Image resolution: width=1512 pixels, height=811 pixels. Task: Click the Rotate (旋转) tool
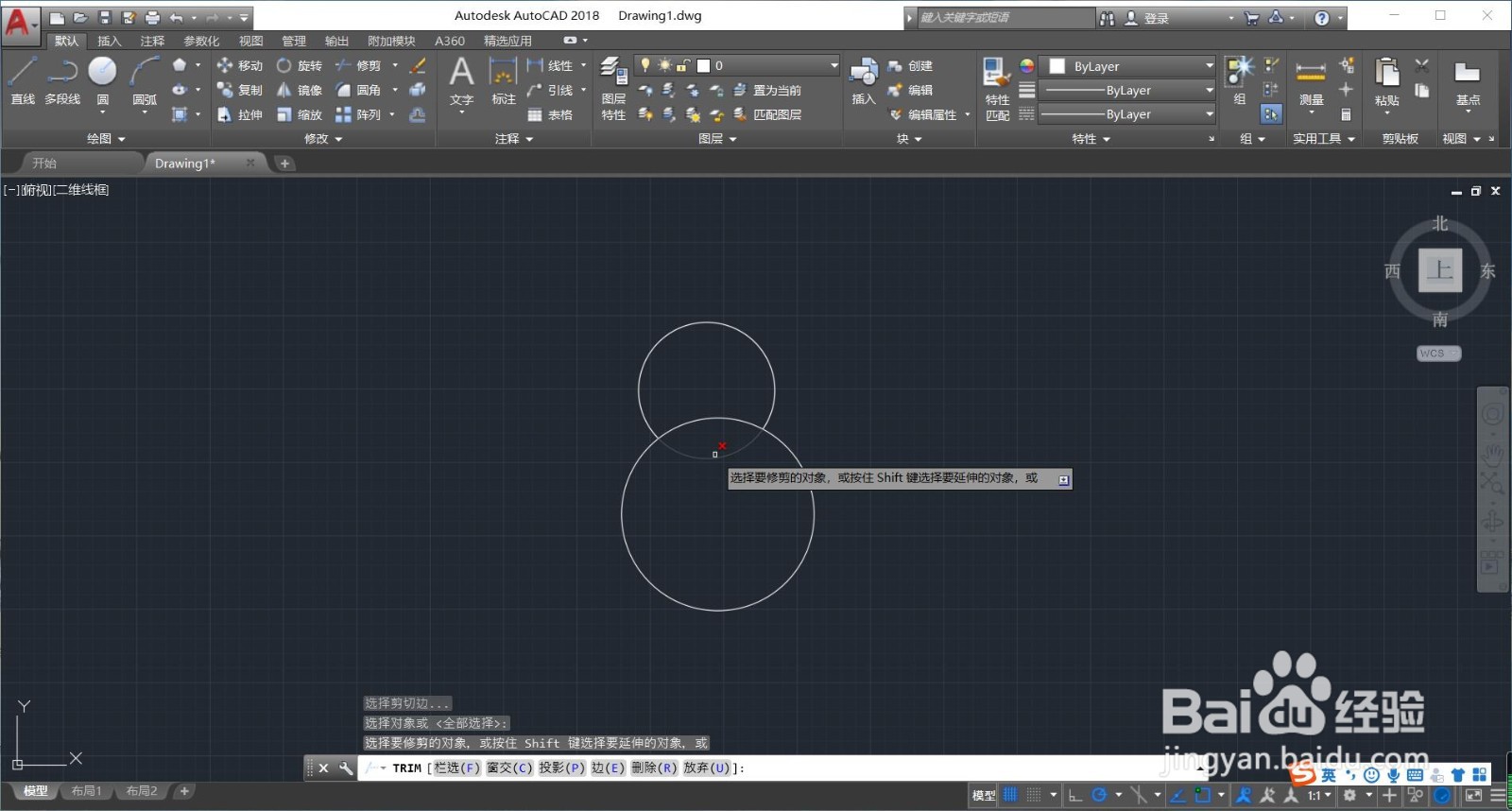[299, 65]
